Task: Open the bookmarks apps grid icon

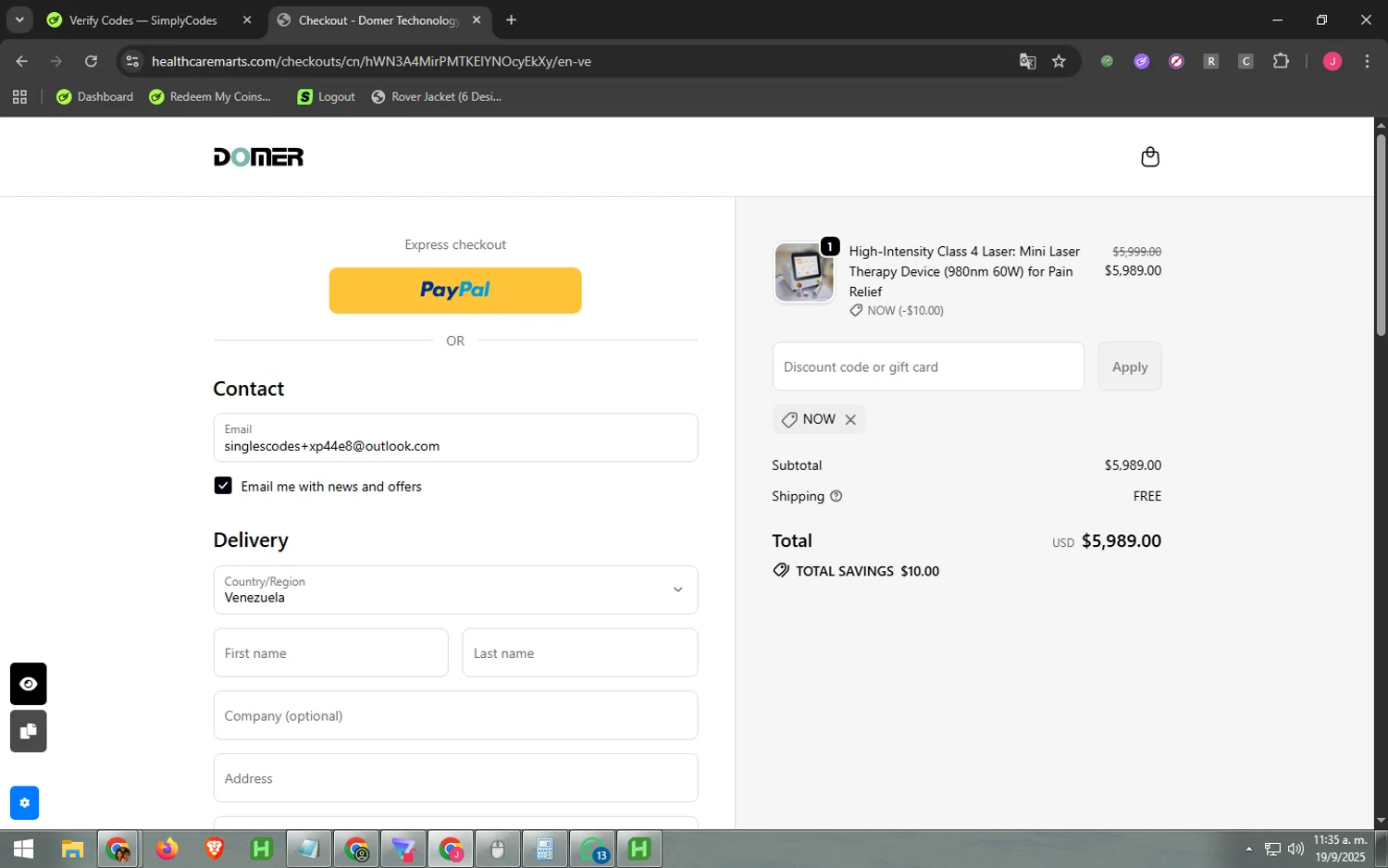Action: click(x=19, y=96)
